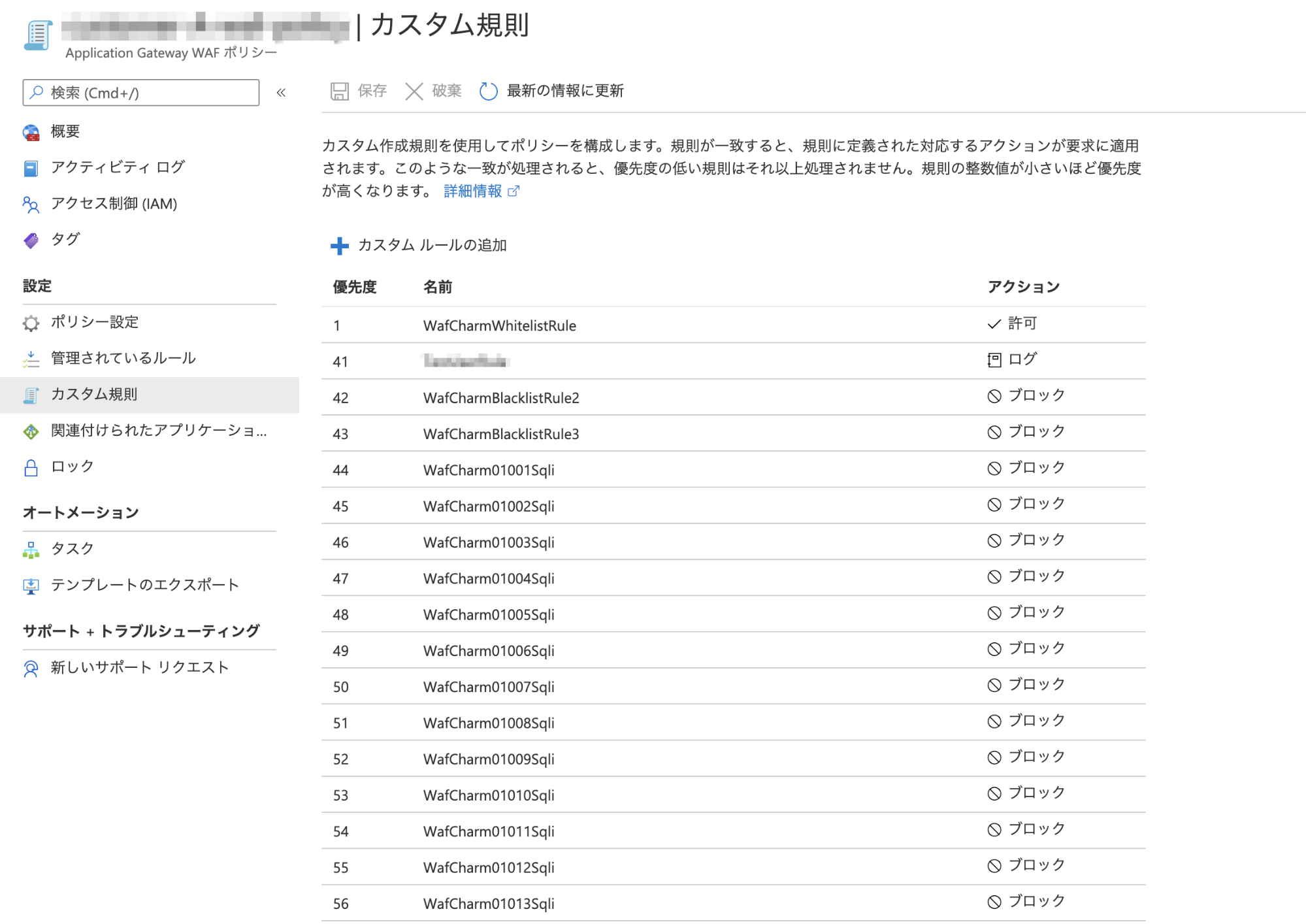Open the WafCharm01008Sqli rule

pos(489,723)
